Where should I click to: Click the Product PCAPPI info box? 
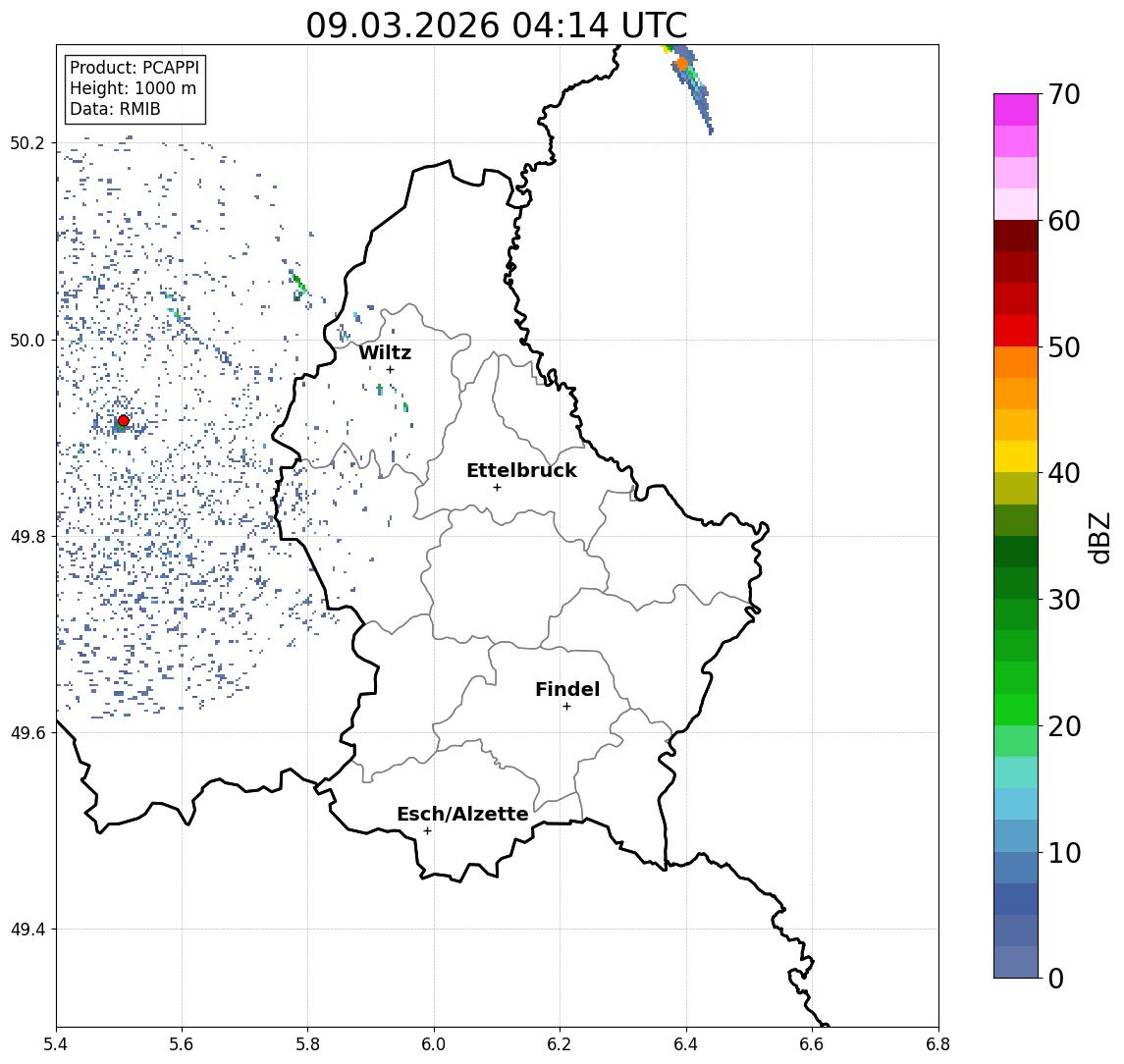pyautogui.click(x=134, y=88)
